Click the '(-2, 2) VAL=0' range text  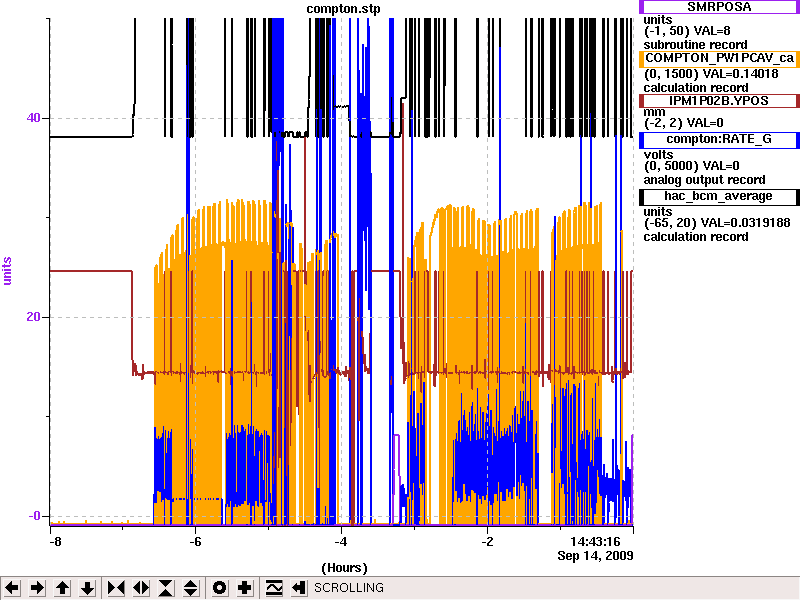683,122
